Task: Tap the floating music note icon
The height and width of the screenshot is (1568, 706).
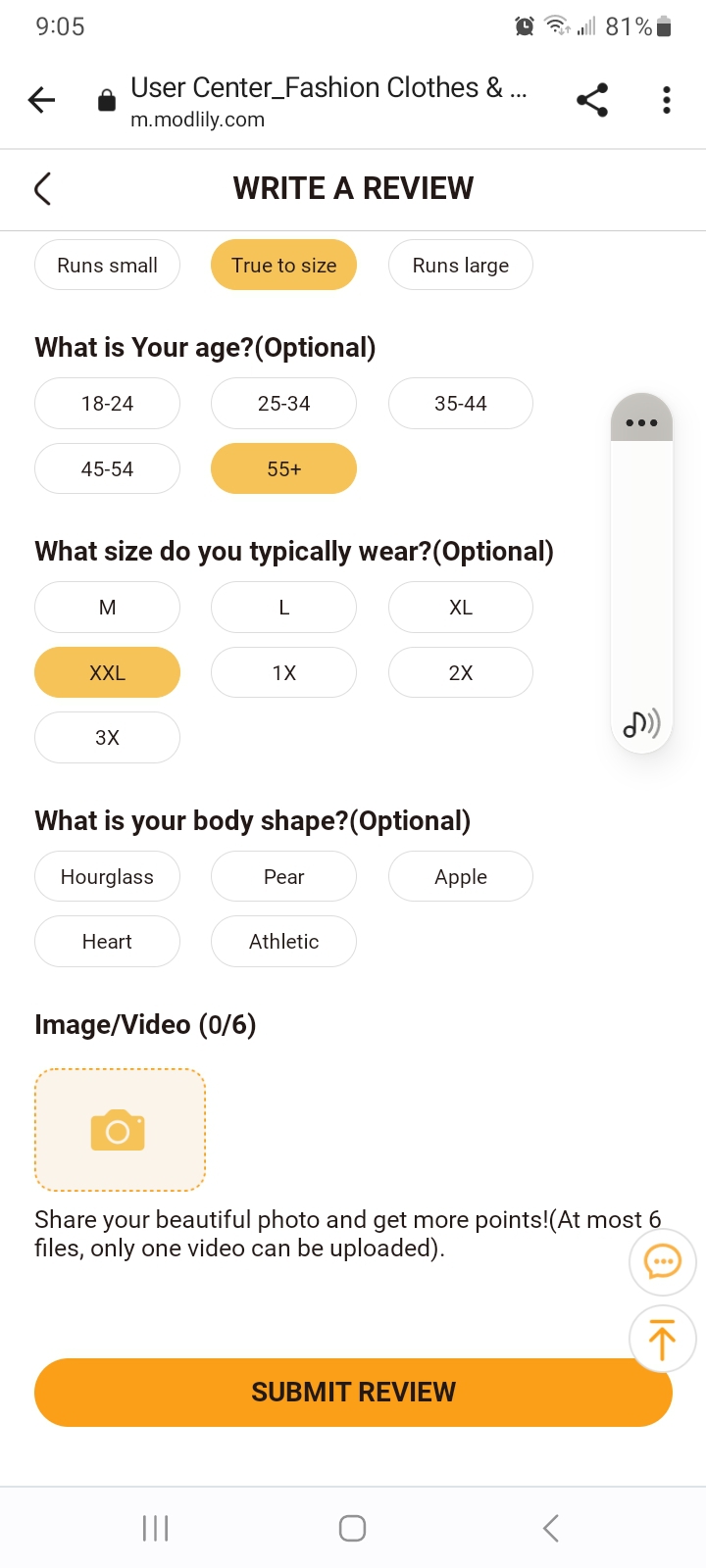Action: [641, 723]
